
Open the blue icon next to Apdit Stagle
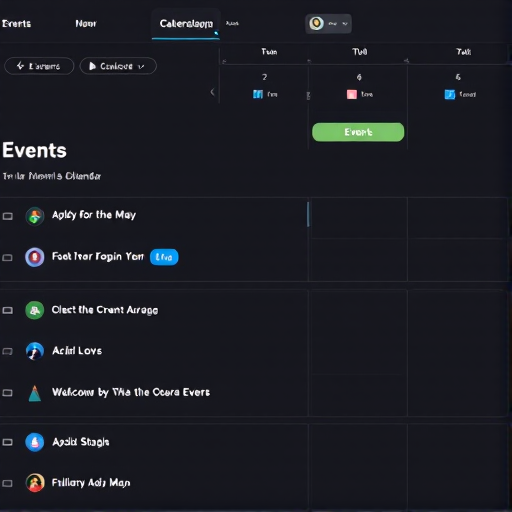tap(35, 442)
